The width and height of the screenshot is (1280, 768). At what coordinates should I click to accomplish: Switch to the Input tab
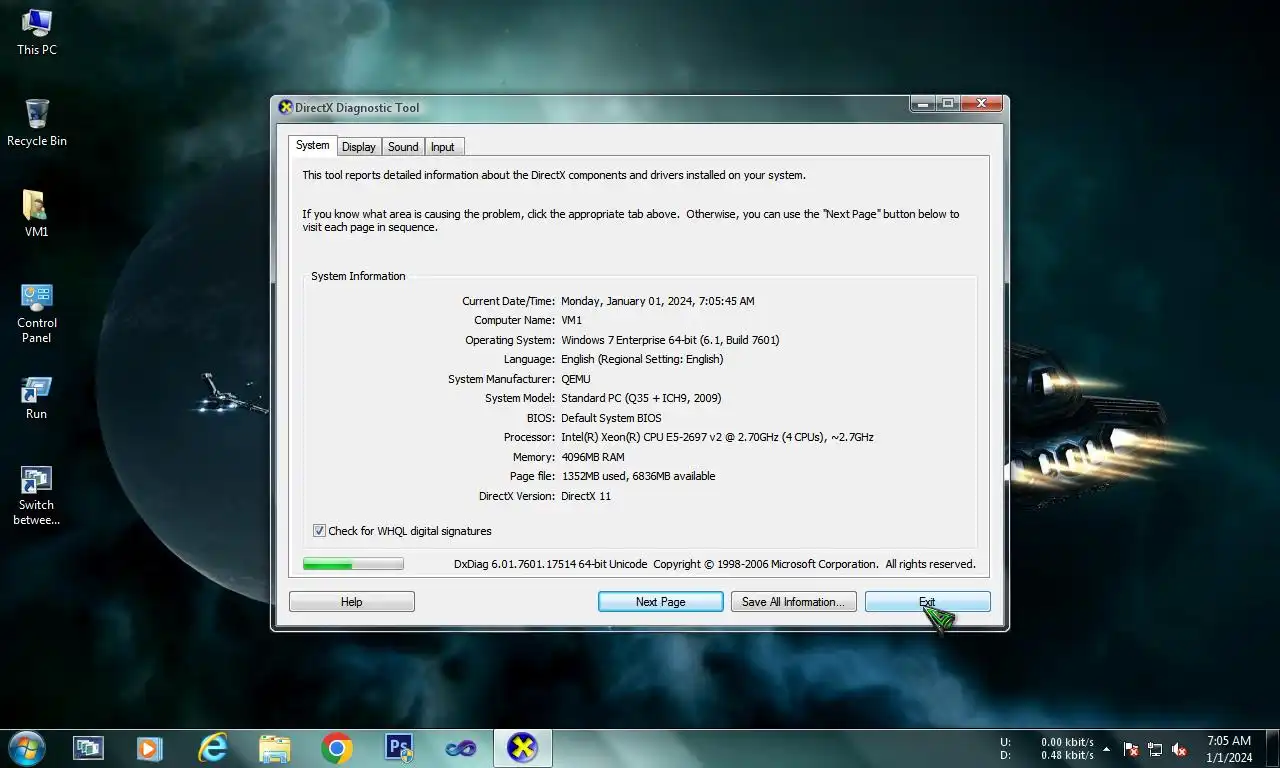(443, 147)
